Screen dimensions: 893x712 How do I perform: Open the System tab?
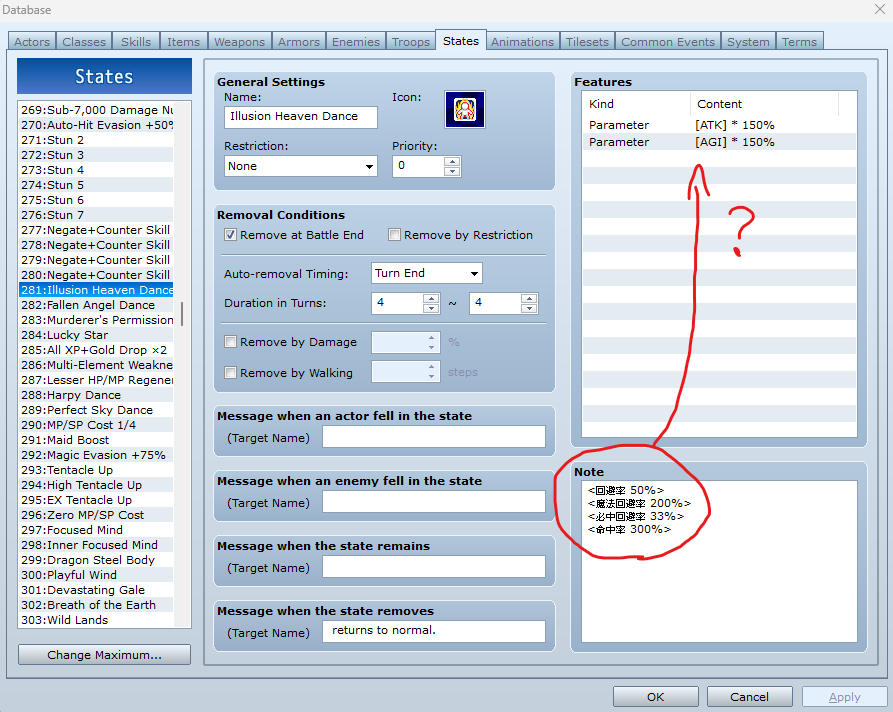point(748,42)
